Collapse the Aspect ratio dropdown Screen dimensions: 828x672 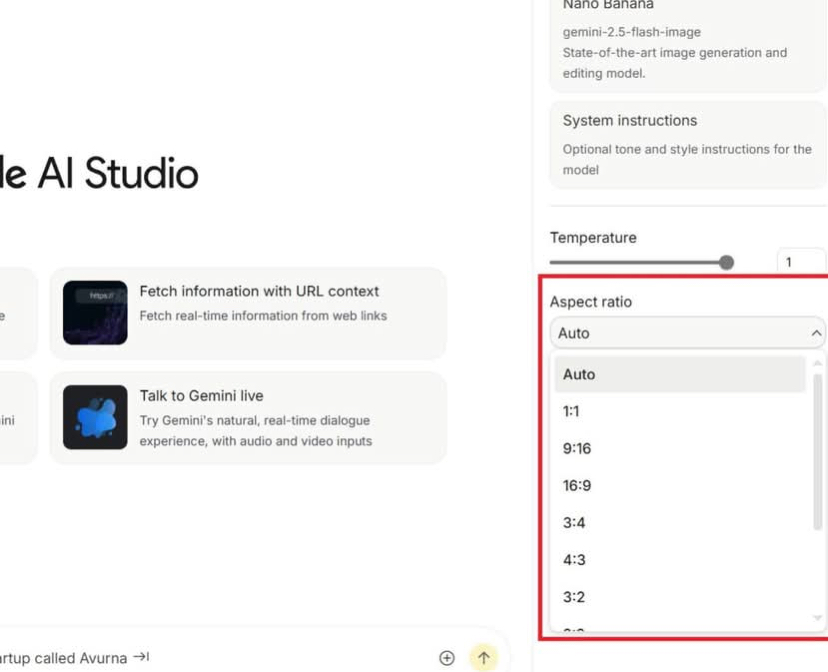688,333
